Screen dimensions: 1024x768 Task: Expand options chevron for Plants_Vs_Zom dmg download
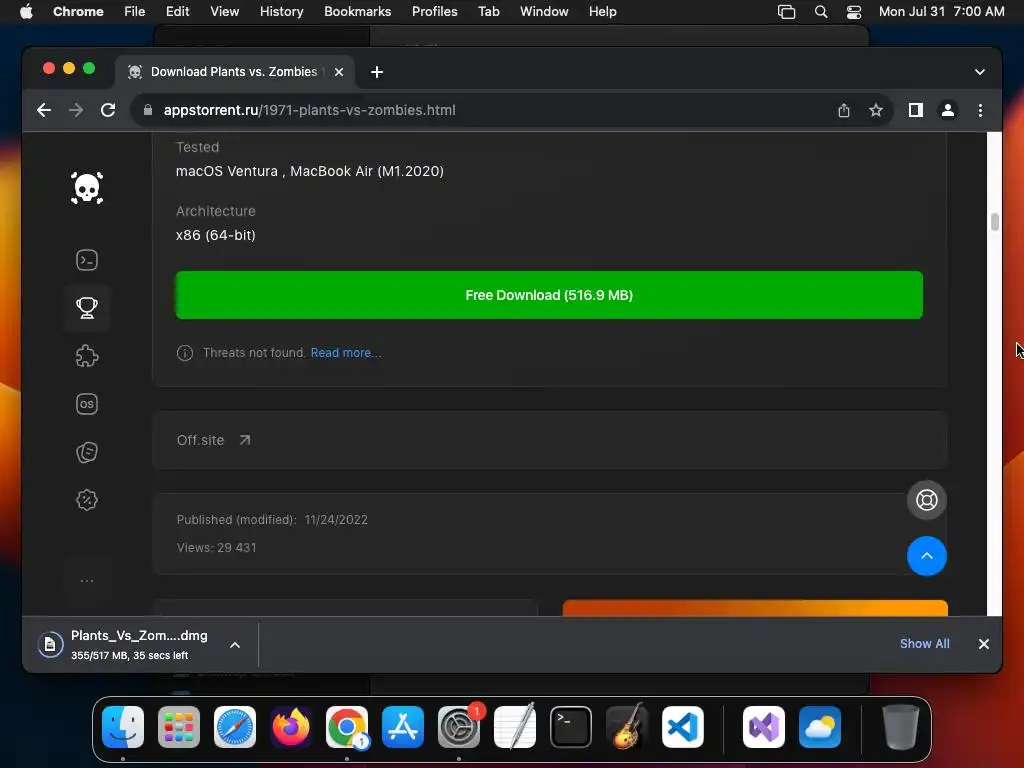(x=235, y=645)
